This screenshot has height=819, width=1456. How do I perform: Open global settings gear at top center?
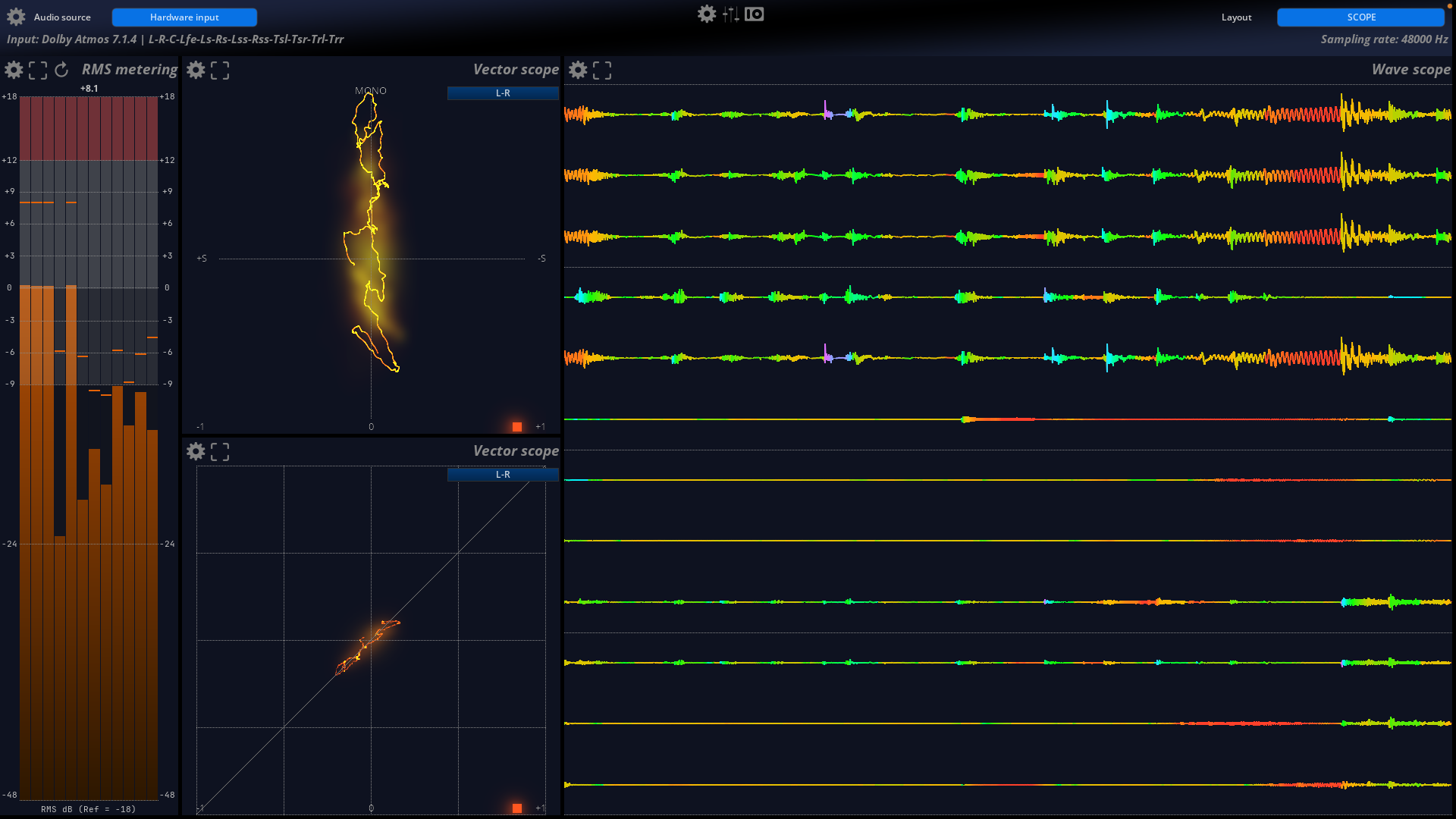coord(706,14)
